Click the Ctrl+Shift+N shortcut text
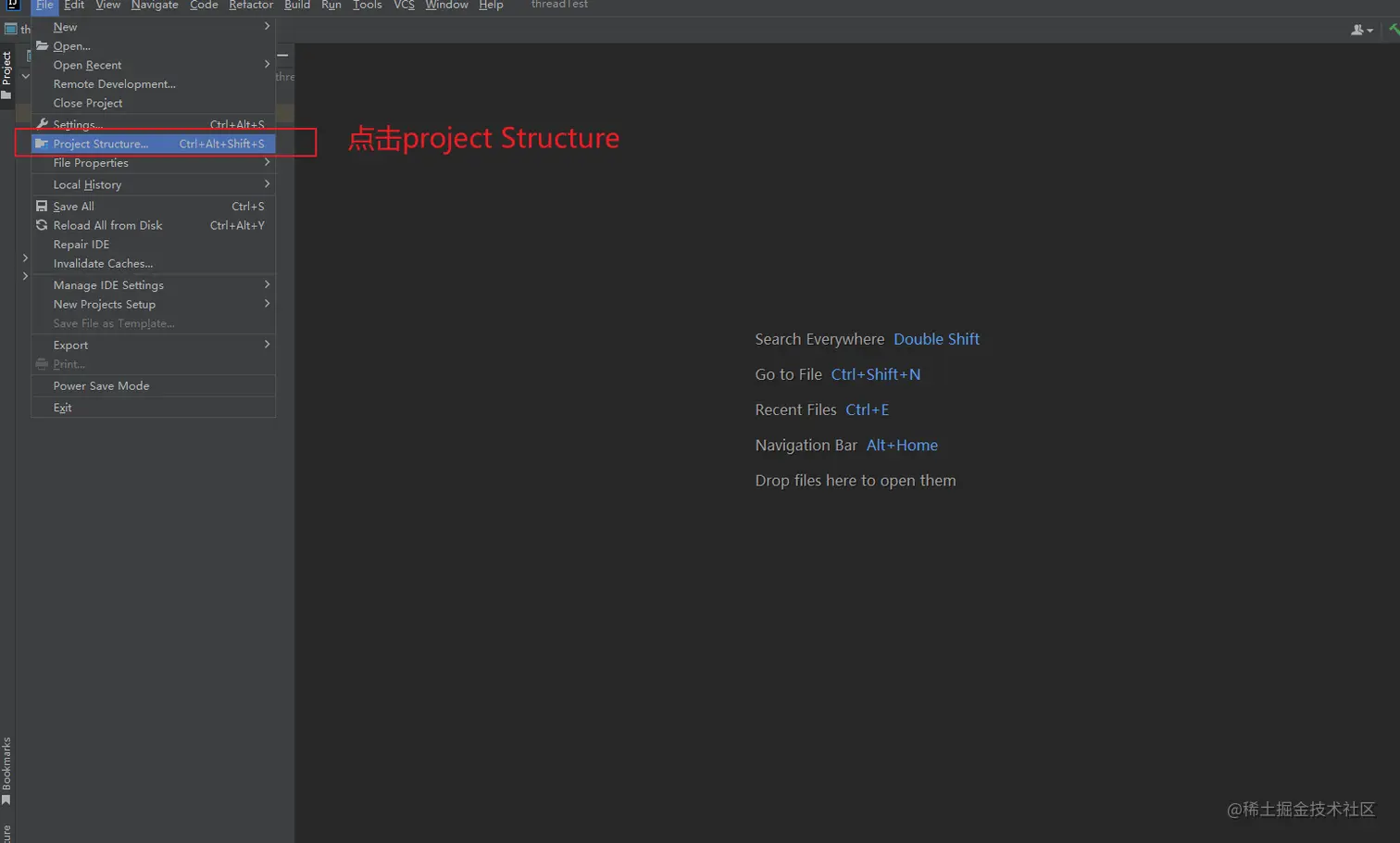Screen dimensions: 1400x843 click(876, 374)
